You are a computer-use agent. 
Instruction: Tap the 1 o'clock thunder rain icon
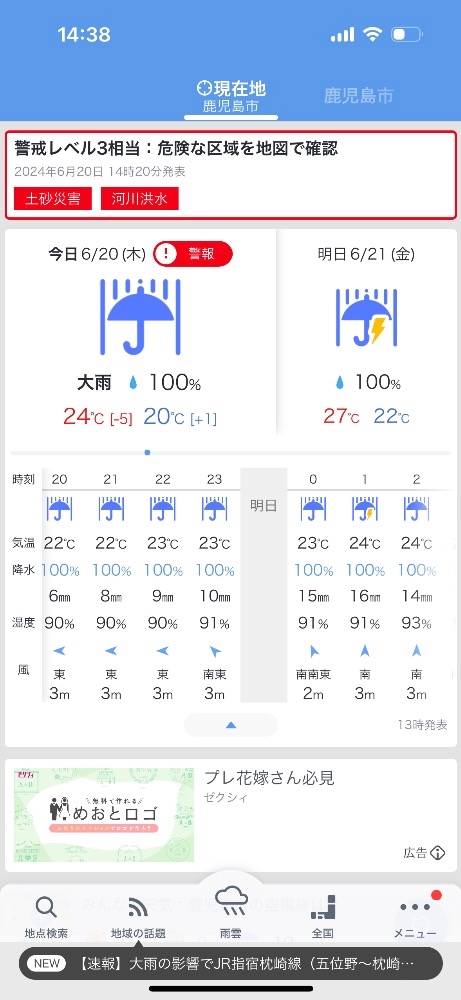tap(365, 509)
